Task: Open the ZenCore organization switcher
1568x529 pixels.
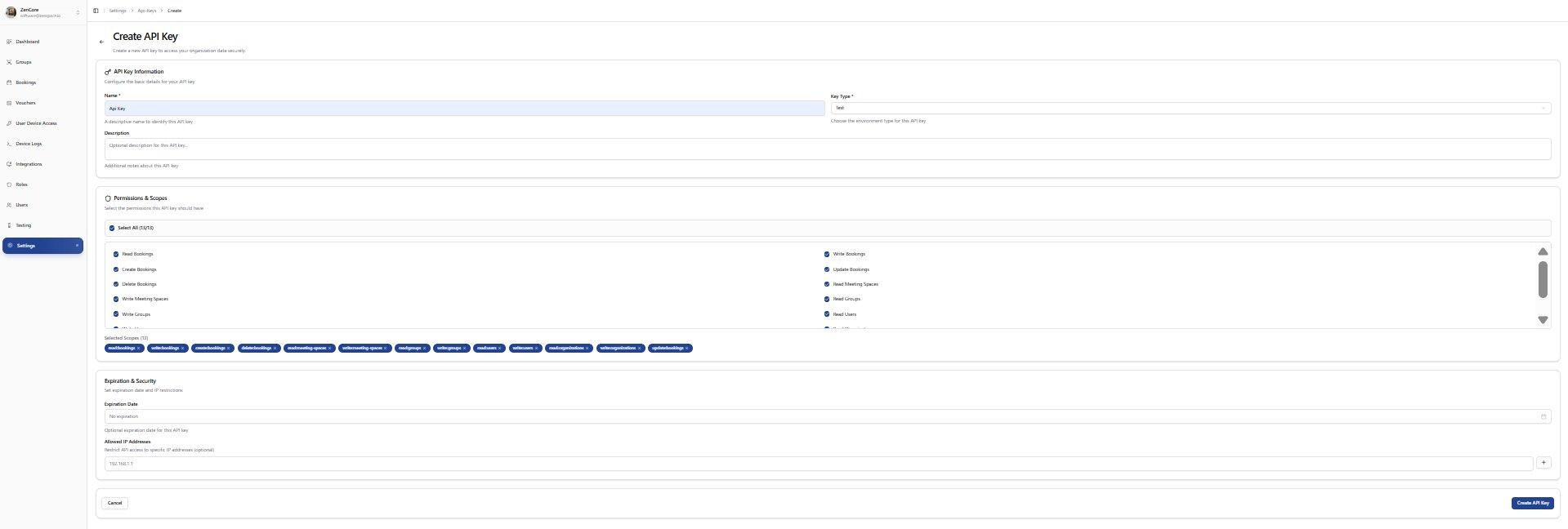Action: click(x=42, y=12)
